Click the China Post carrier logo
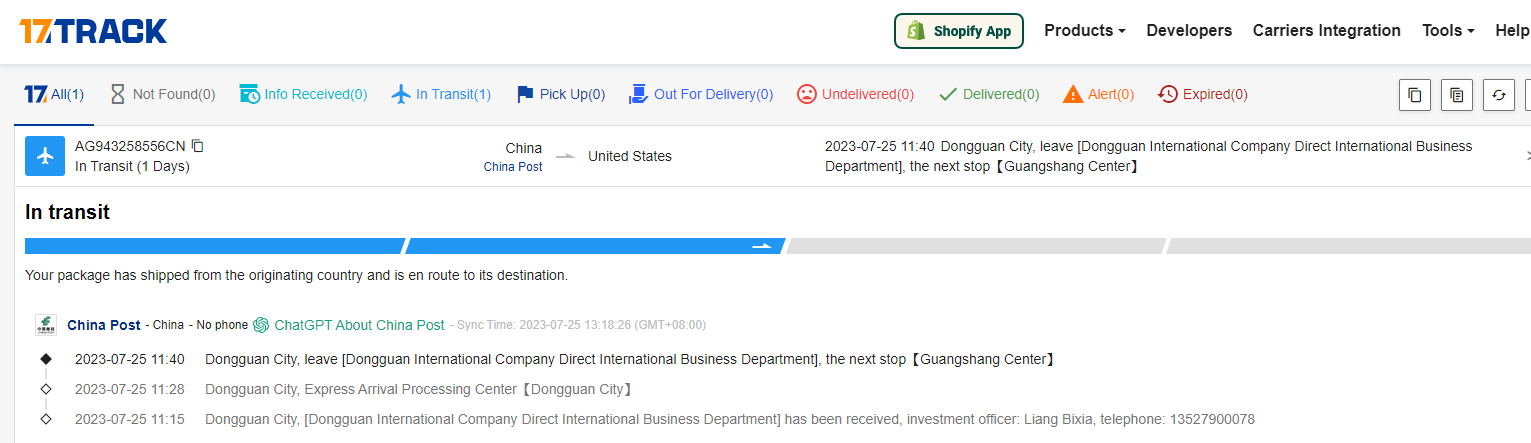 (46, 325)
